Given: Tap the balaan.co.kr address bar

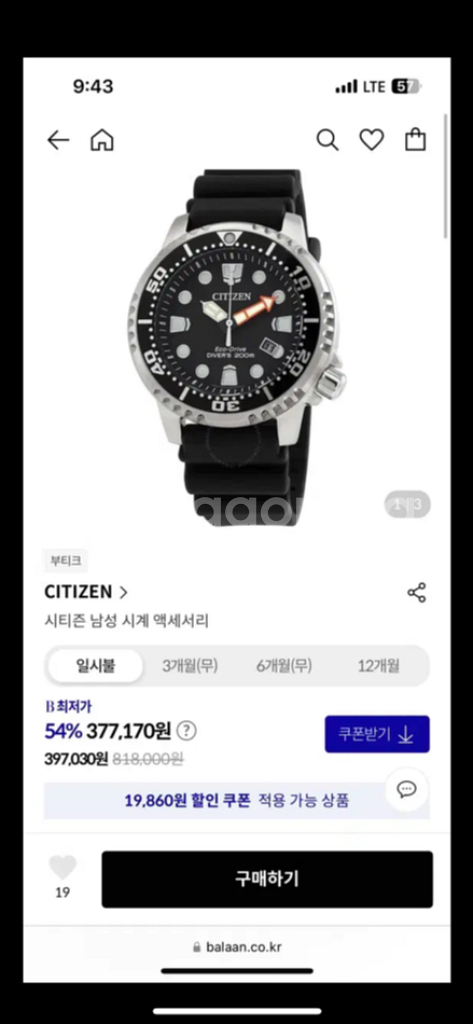Looking at the screenshot, I should (x=236, y=947).
